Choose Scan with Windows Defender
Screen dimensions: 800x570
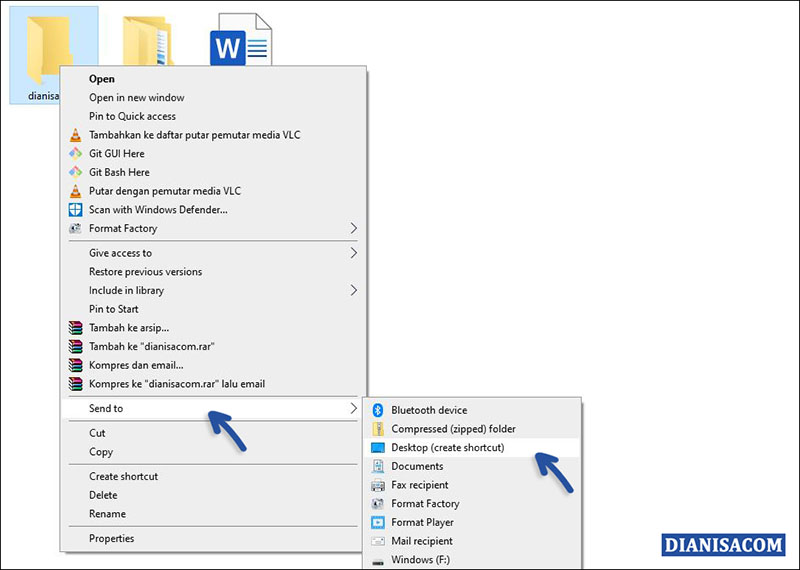click(x=213, y=210)
